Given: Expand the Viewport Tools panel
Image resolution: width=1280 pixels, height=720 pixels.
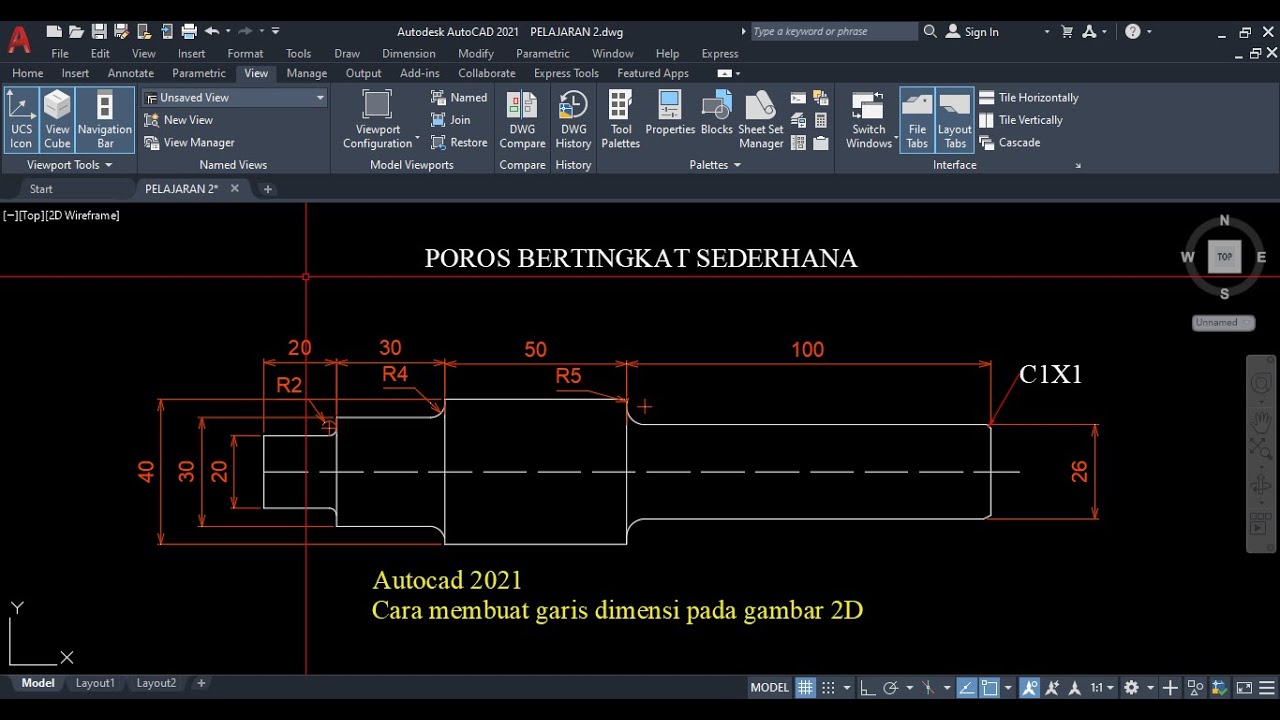Looking at the screenshot, I should (x=69, y=165).
